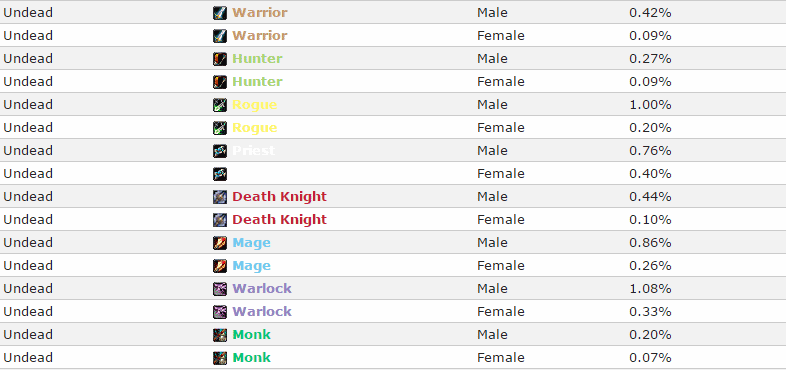
Task: Click the Hunter icon in the Female row
Action: (220, 82)
